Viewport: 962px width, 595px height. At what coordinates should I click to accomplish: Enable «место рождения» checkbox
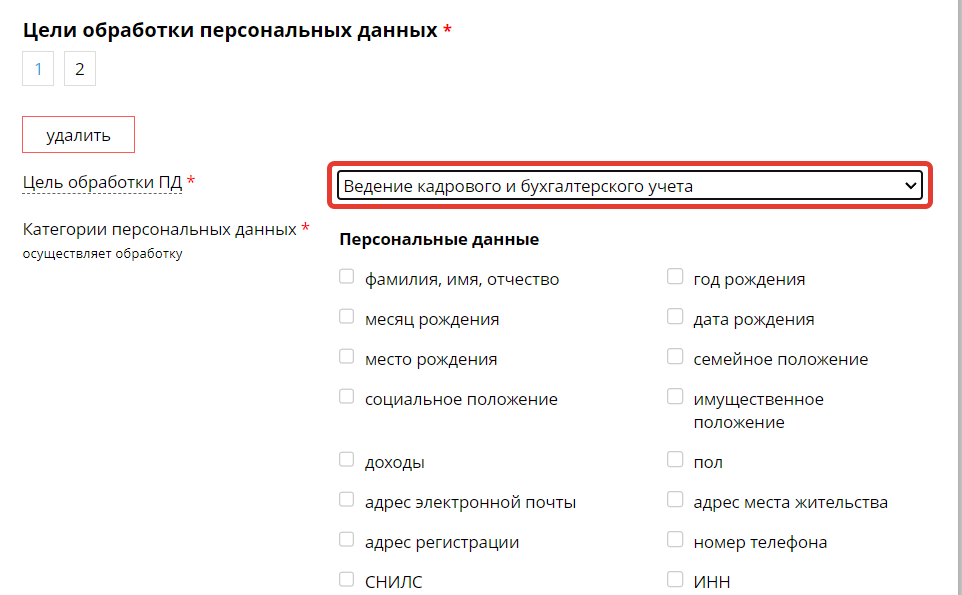pyautogui.click(x=346, y=354)
